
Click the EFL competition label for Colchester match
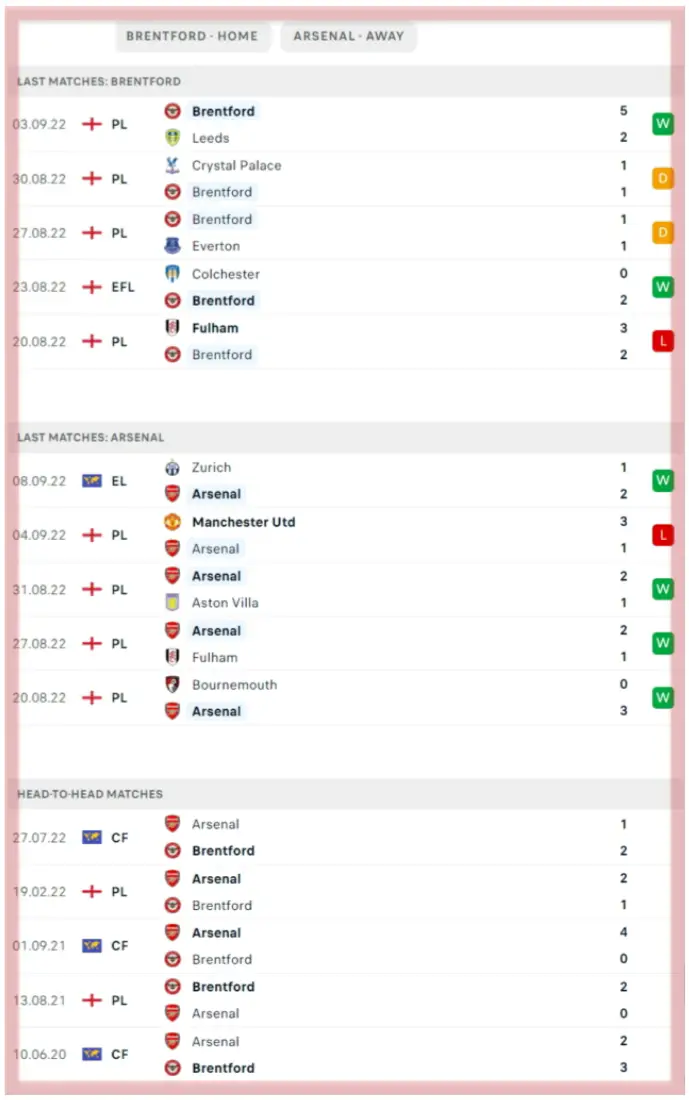click(x=124, y=287)
